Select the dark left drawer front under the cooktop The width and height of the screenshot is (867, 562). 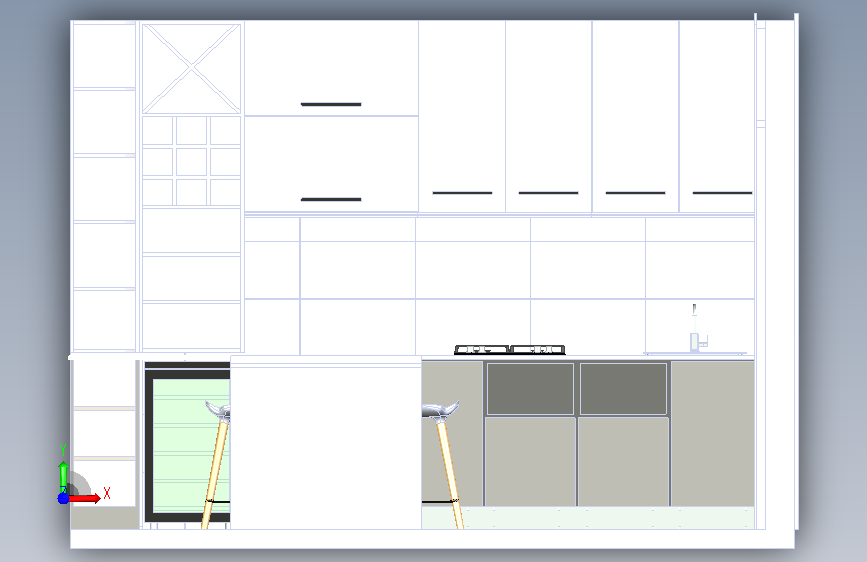(530, 388)
